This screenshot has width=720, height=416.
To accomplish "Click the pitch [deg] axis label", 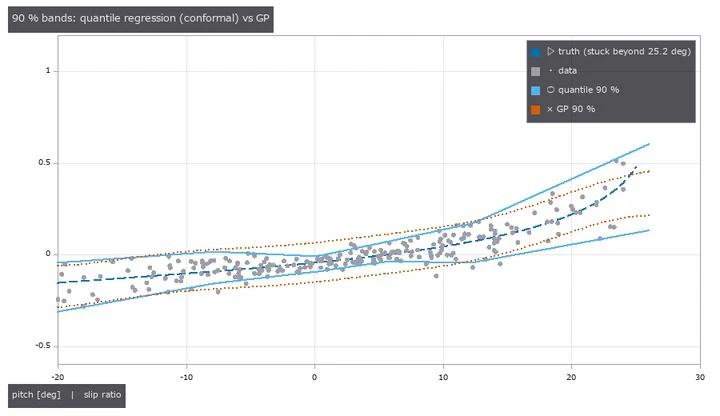I will [x=36, y=395].
